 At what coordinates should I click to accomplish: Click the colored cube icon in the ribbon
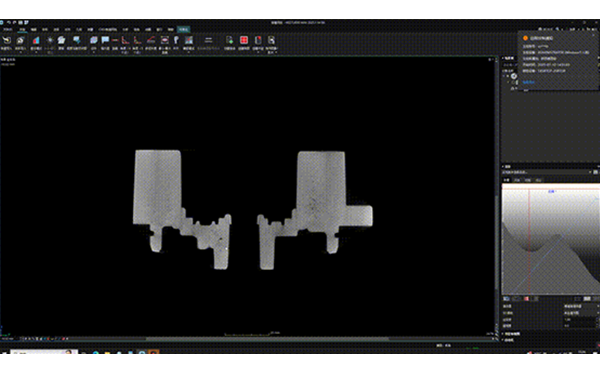point(94,40)
